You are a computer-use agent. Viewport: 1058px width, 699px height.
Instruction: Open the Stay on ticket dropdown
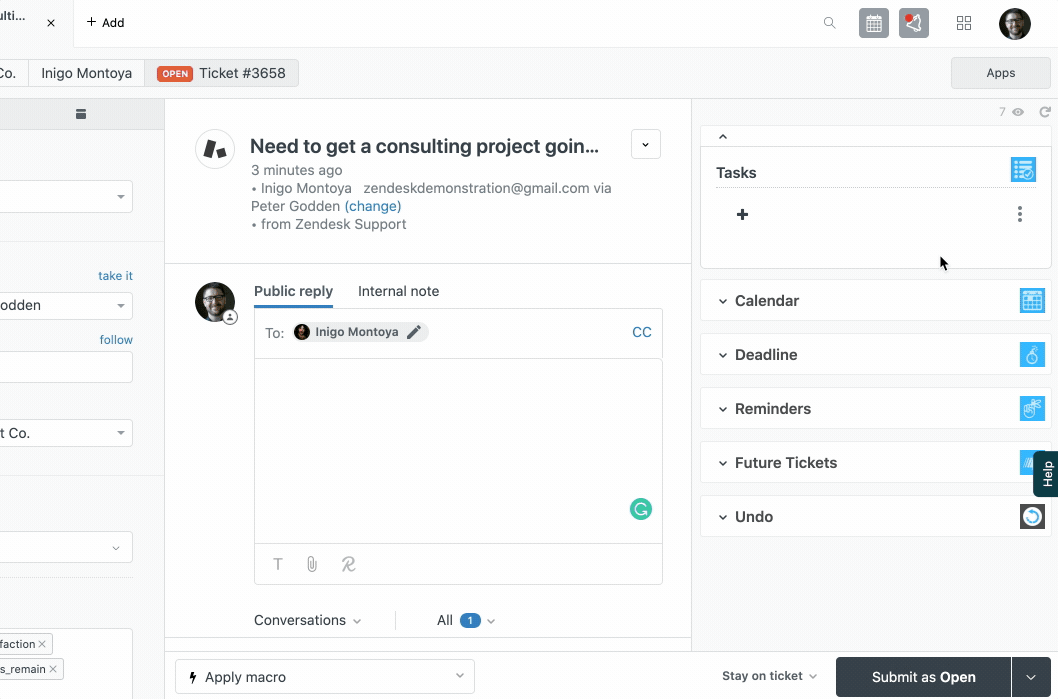(x=768, y=676)
